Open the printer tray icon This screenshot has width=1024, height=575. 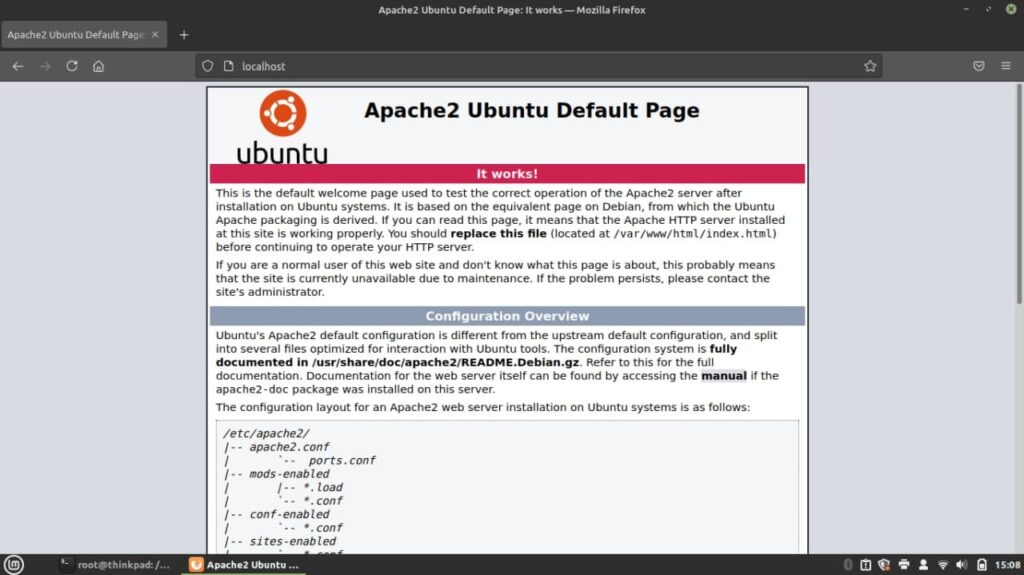click(904, 565)
